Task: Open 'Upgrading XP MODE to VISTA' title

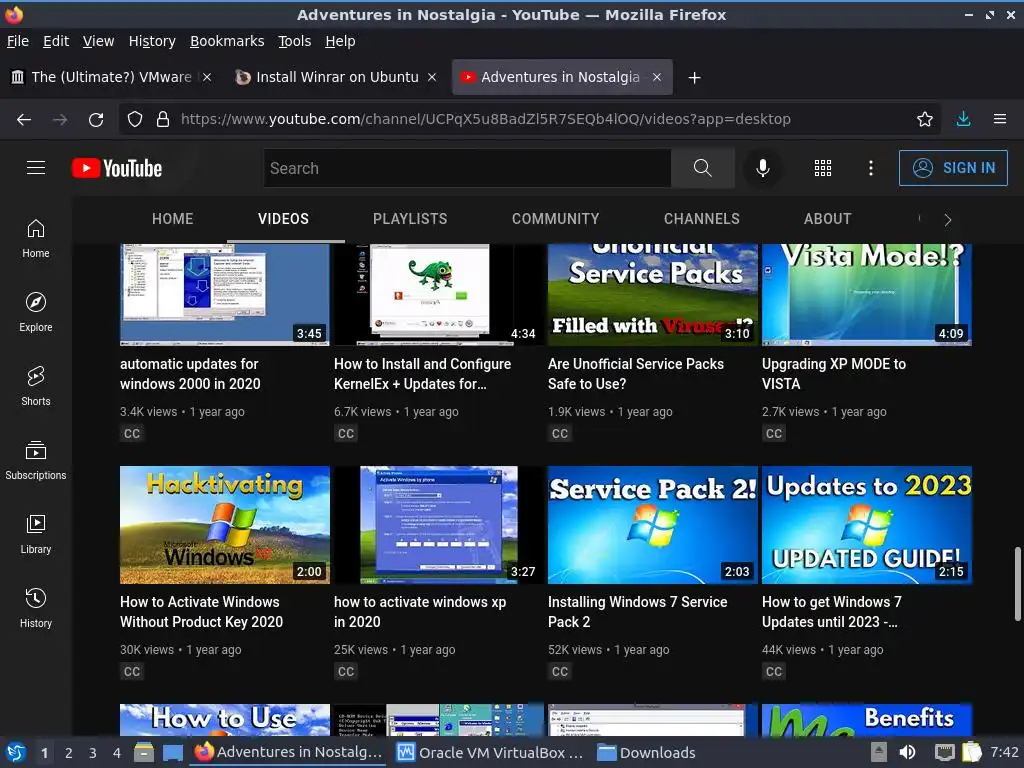Action: [833, 374]
